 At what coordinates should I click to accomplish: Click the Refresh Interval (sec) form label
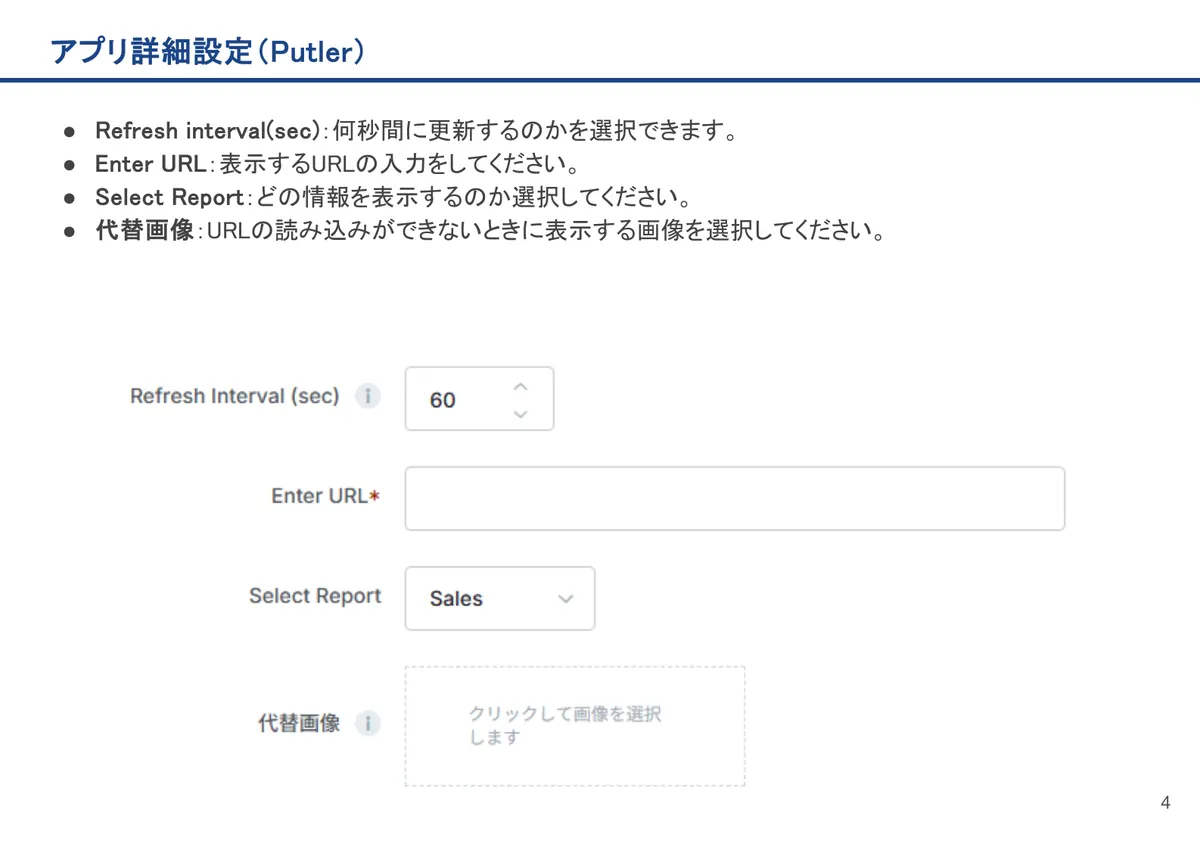pos(235,396)
